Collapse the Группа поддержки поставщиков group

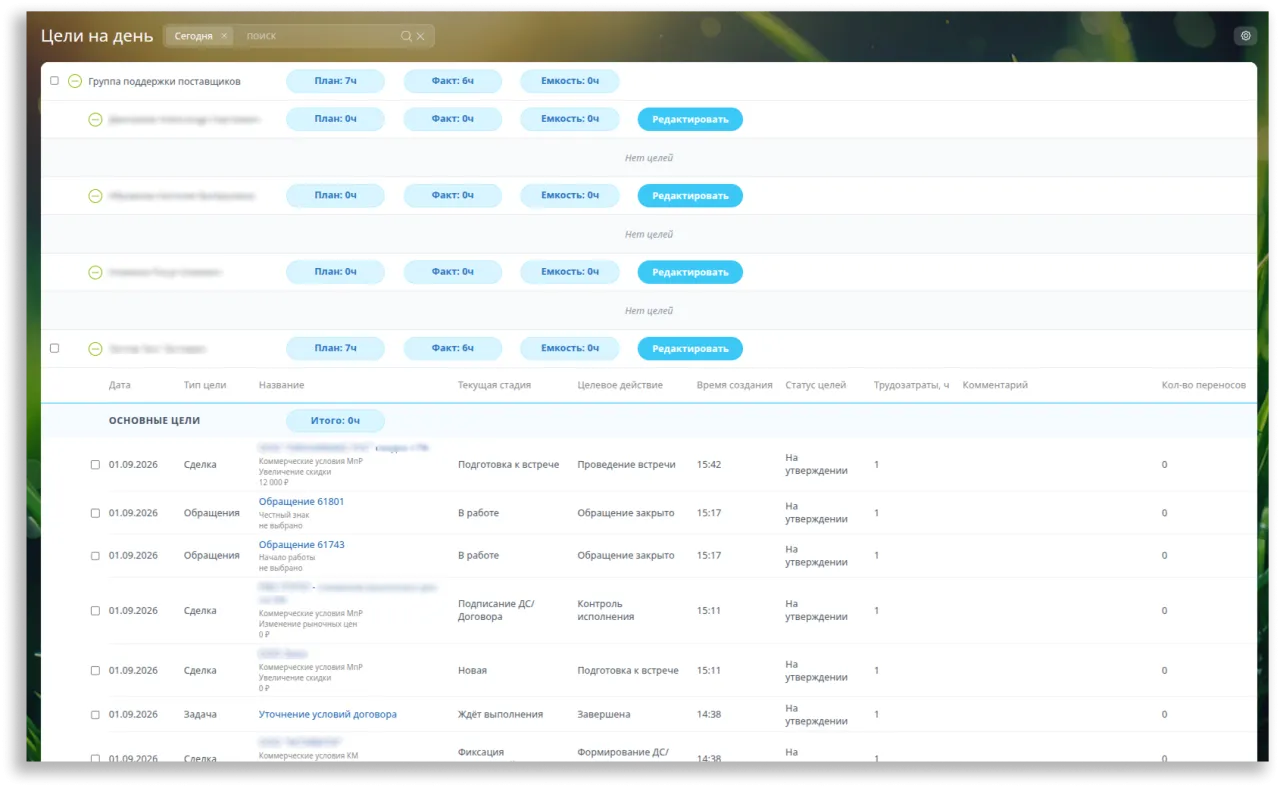(75, 81)
